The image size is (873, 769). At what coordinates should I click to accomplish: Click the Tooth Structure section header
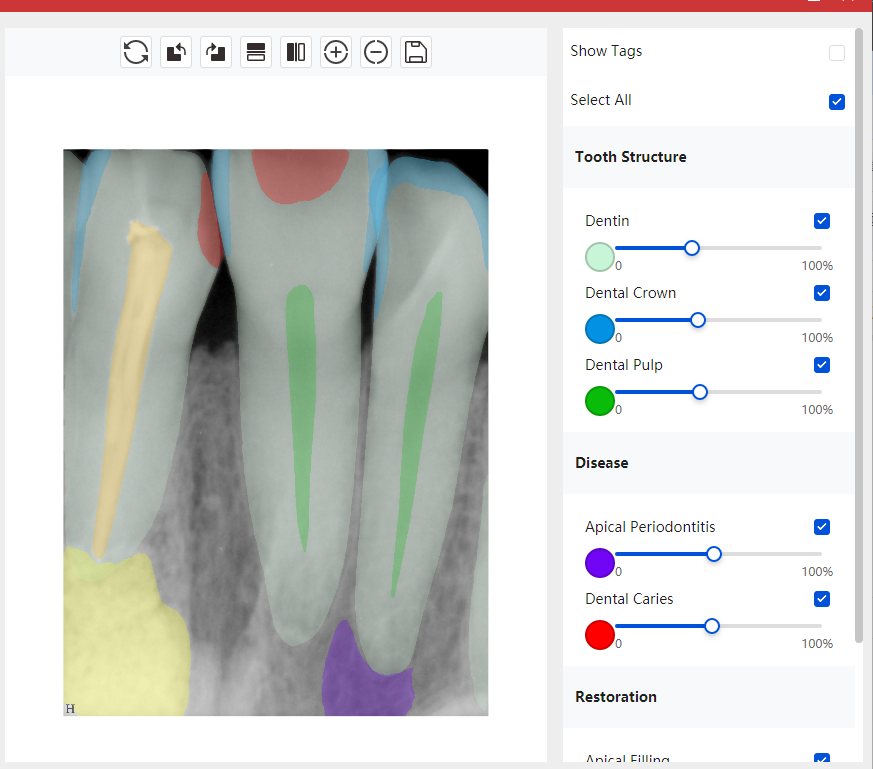tap(631, 157)
